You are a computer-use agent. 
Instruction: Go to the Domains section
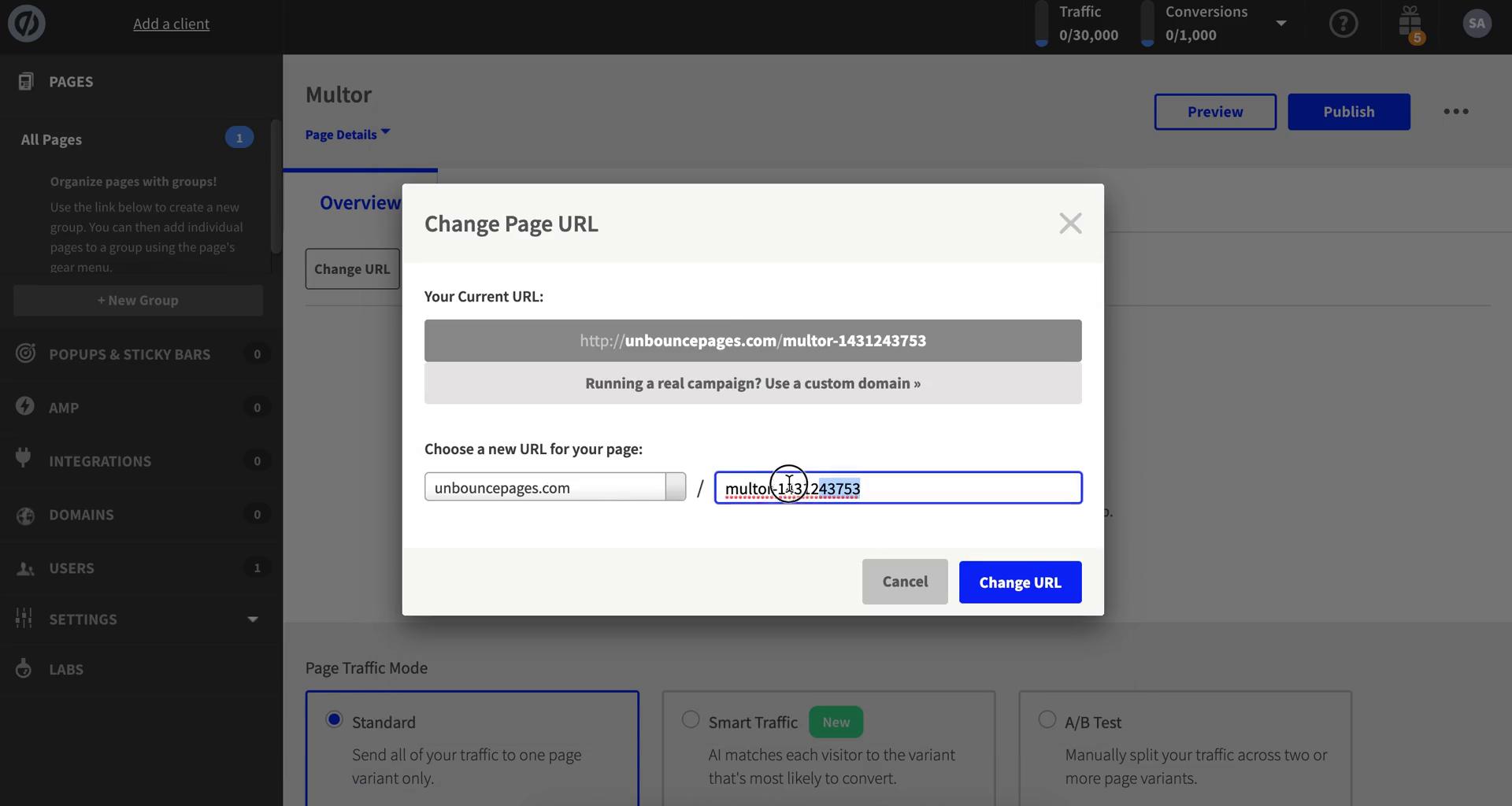(x=82, y=515)
